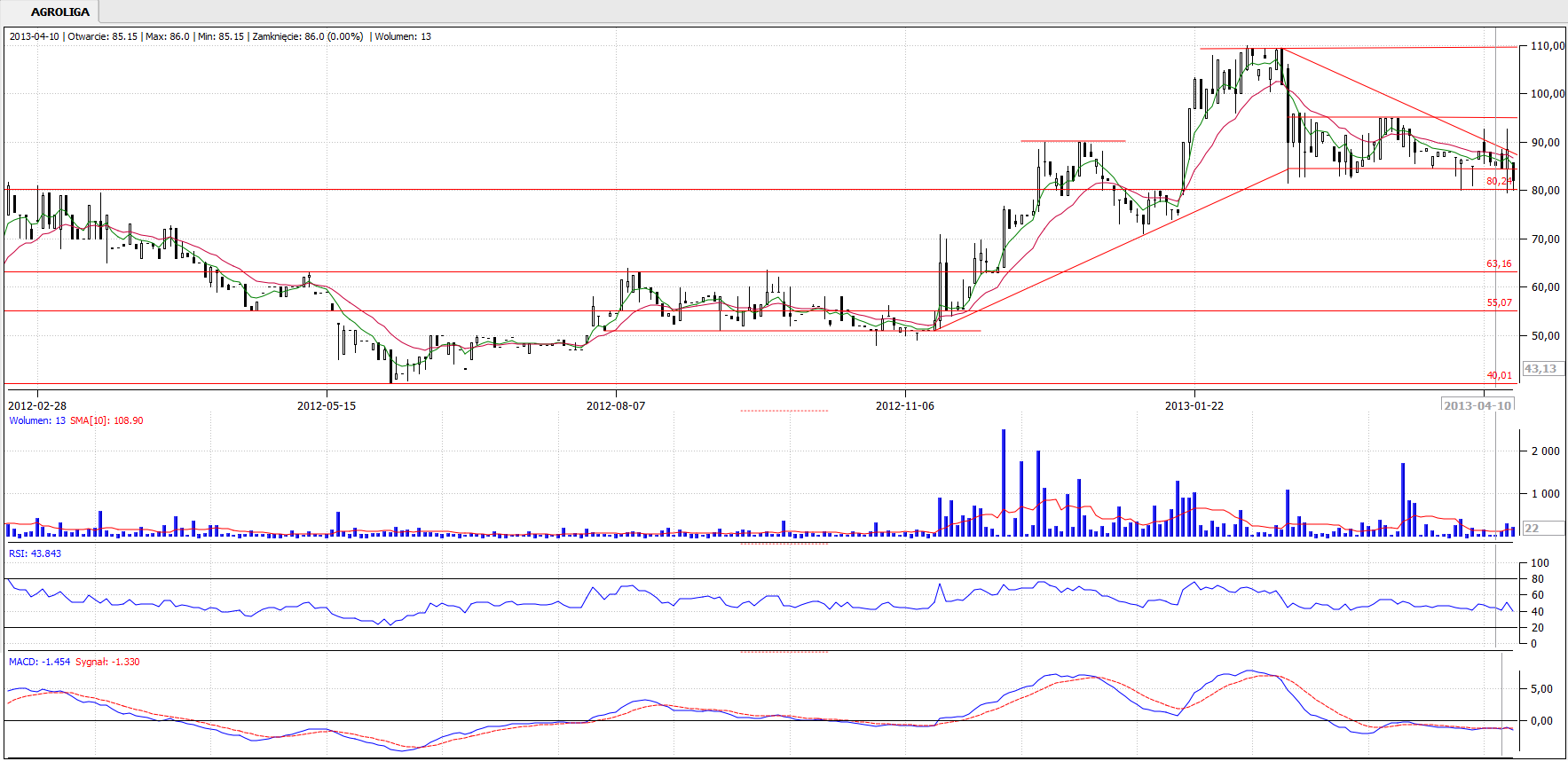Click the red Sygnał: -1.330 label
The height and width of the screenshot is (761, 1568).
(107, 663)
